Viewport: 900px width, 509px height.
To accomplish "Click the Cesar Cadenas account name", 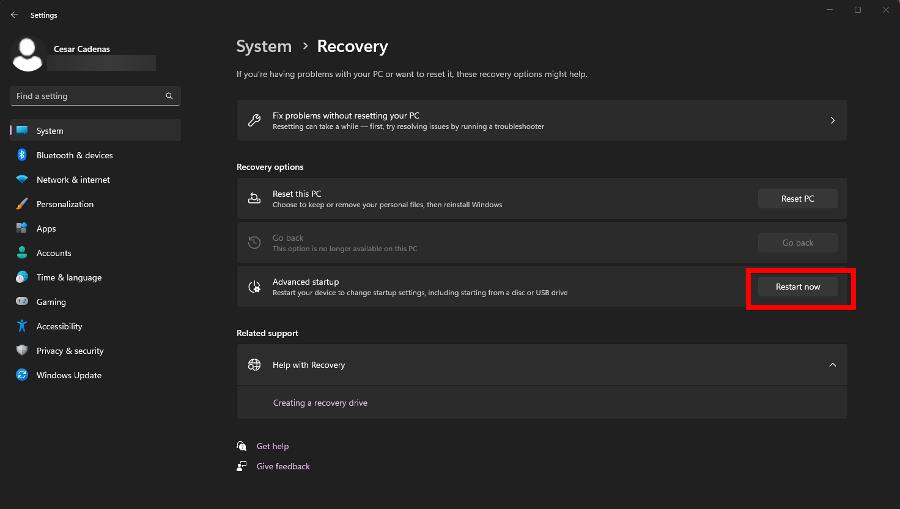I will 82,49.
